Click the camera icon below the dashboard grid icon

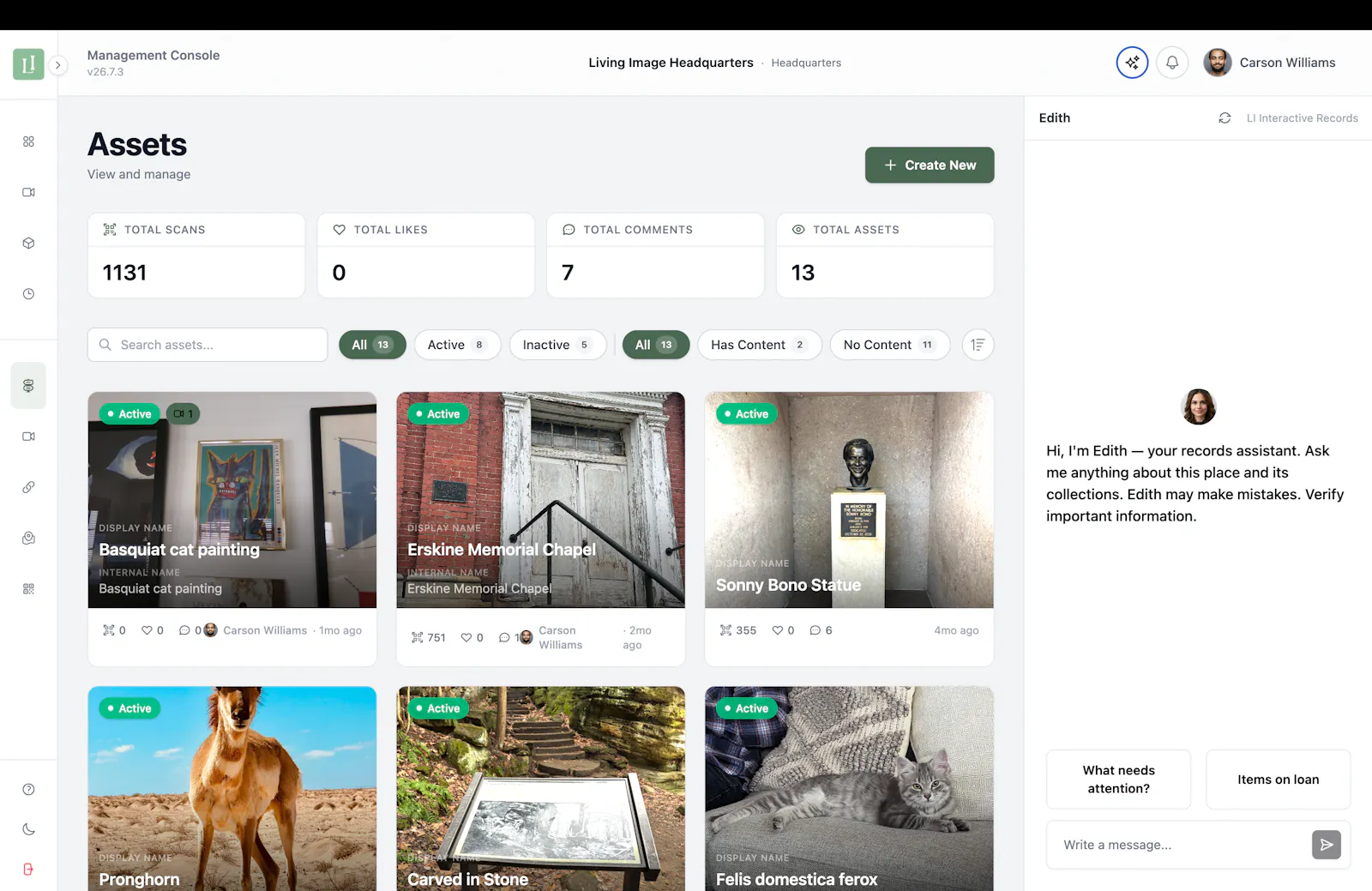pos(28,192)
